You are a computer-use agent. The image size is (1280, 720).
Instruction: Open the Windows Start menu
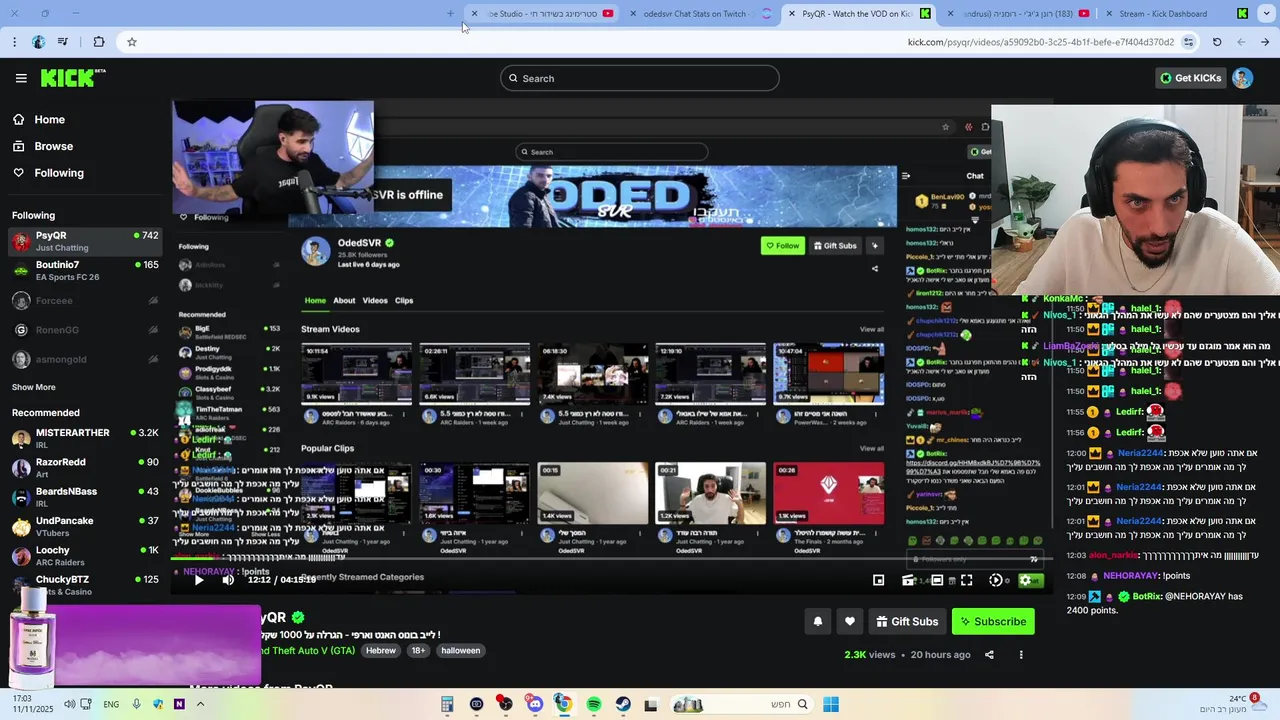831,704
